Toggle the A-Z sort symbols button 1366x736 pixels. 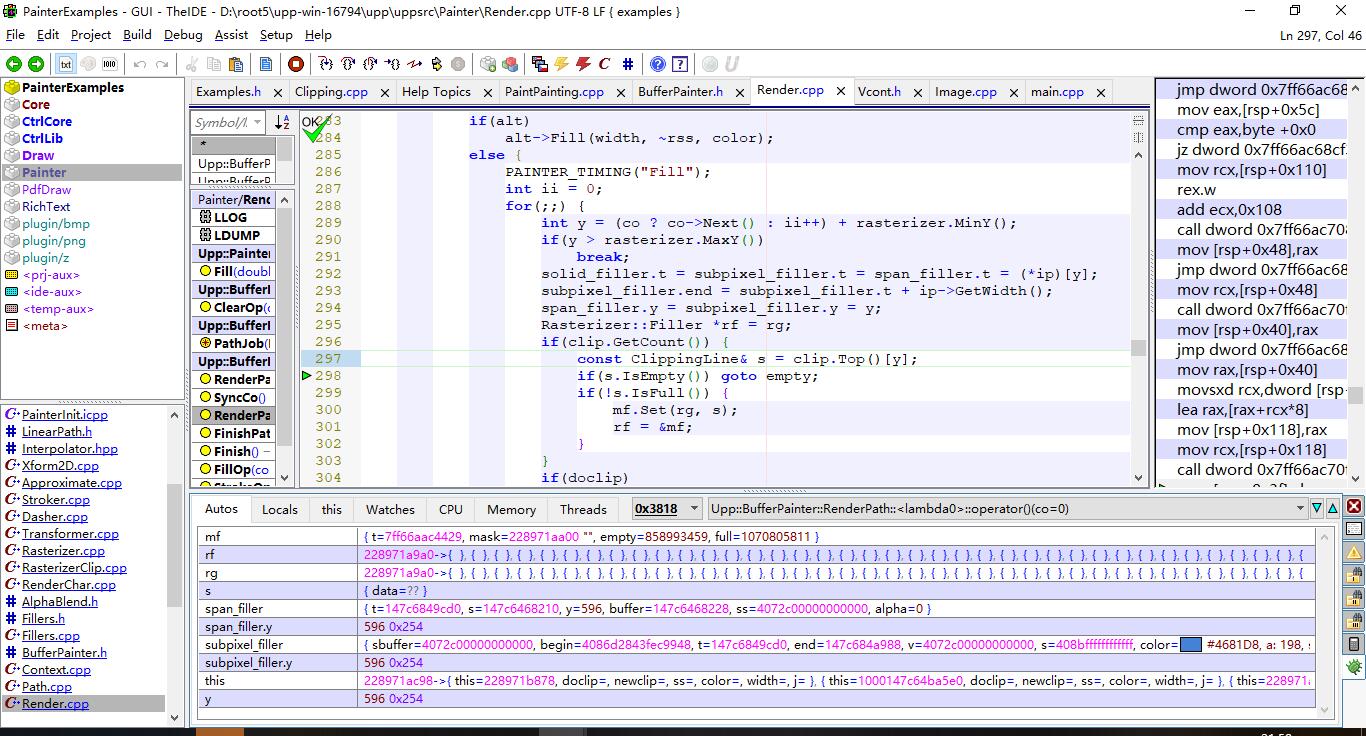point(282,122)
